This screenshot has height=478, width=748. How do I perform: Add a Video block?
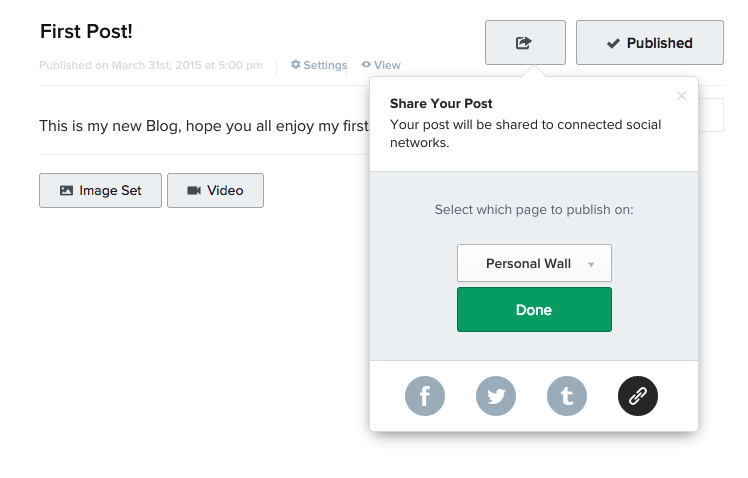click(215, 190)
